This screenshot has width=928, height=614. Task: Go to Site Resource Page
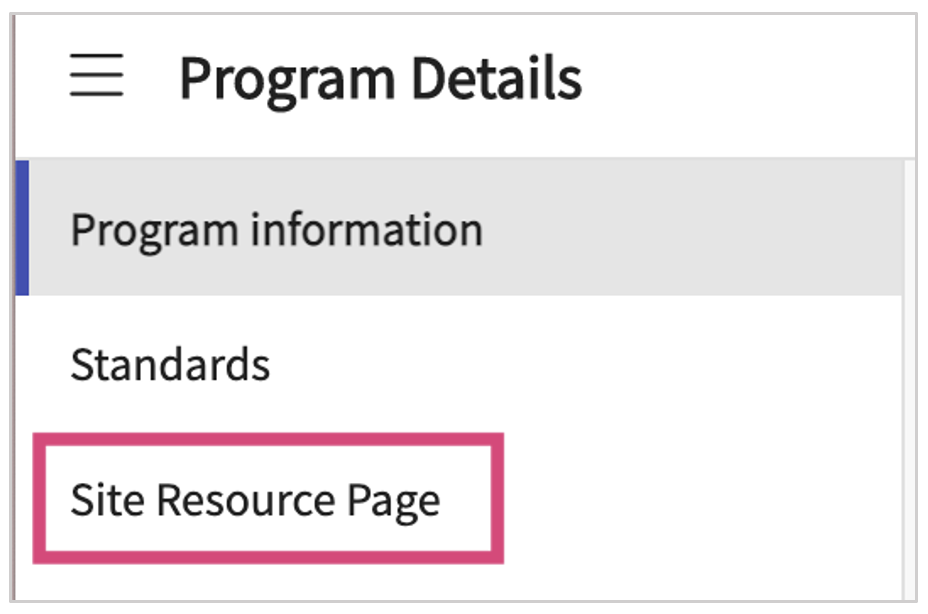coord(255,500)
